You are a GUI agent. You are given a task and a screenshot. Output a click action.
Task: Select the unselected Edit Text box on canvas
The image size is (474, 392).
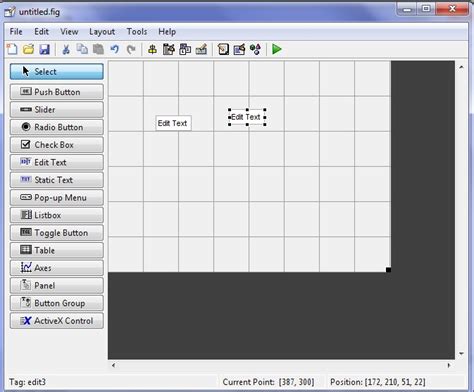[x=173, y=123]
